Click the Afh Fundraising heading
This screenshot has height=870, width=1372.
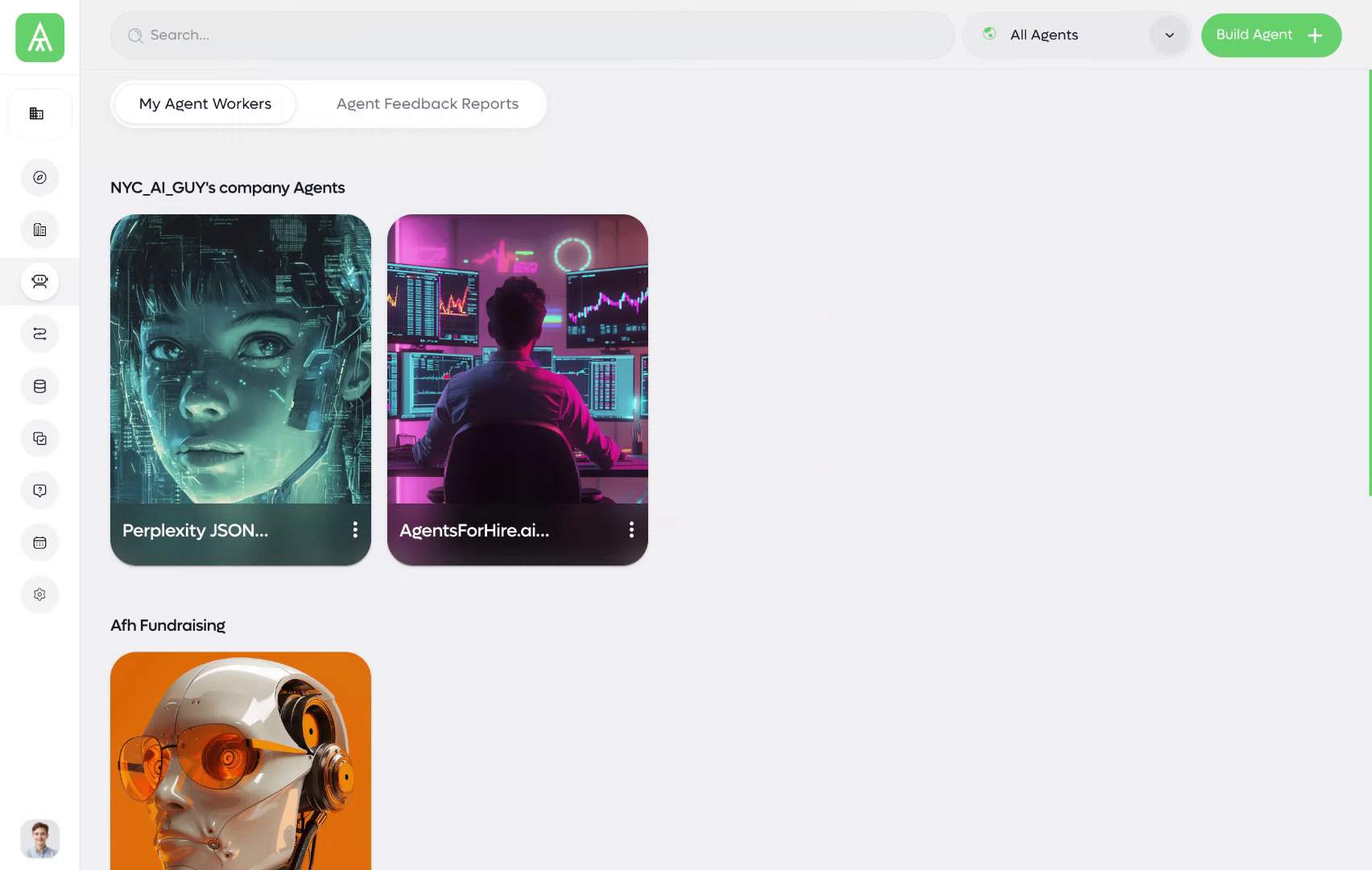pyautogui.click(x=168, y=625)
